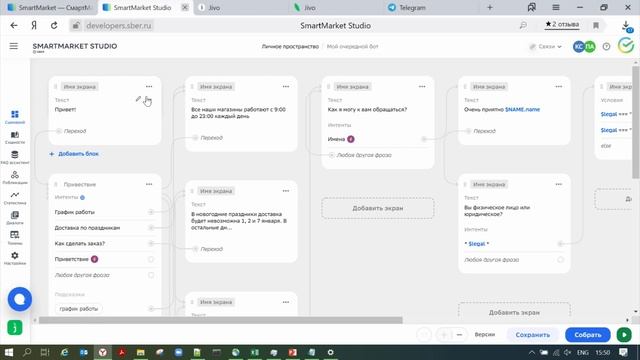Click browser back arrow

pyautogui.click(x=14, y=25)
